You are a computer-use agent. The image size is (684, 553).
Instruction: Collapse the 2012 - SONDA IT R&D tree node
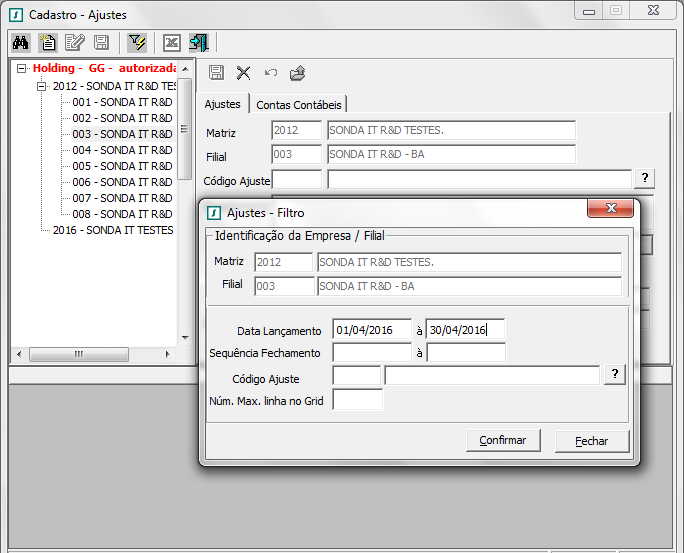click(42, 86)
